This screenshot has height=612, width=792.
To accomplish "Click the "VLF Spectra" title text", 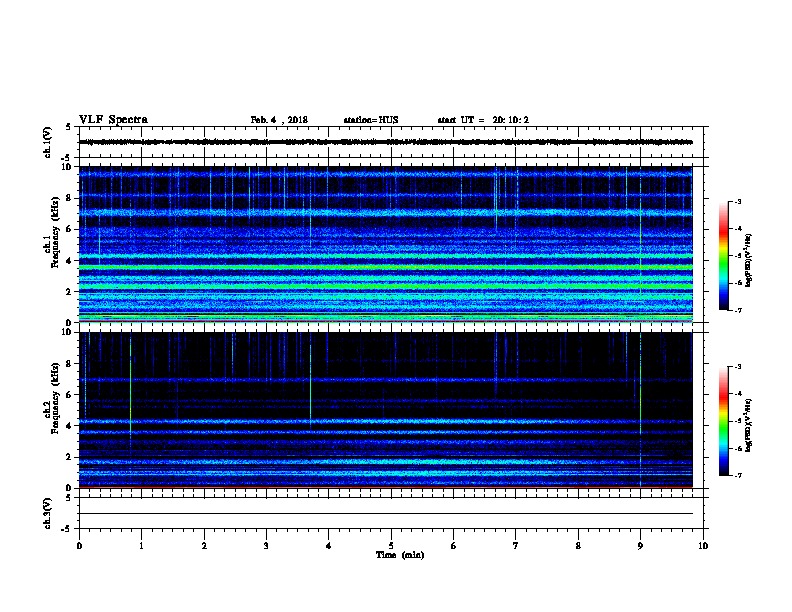I will pos(113,120).
